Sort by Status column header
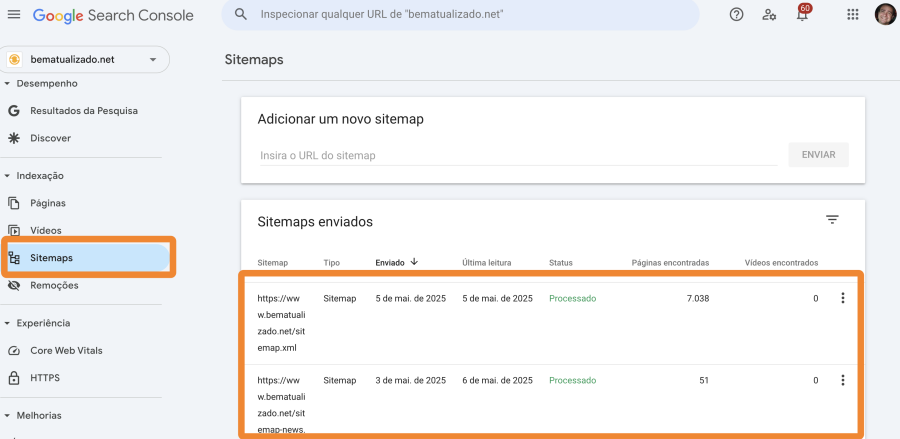This screenshot has width=900, height=439. click(x=561, y=263)
